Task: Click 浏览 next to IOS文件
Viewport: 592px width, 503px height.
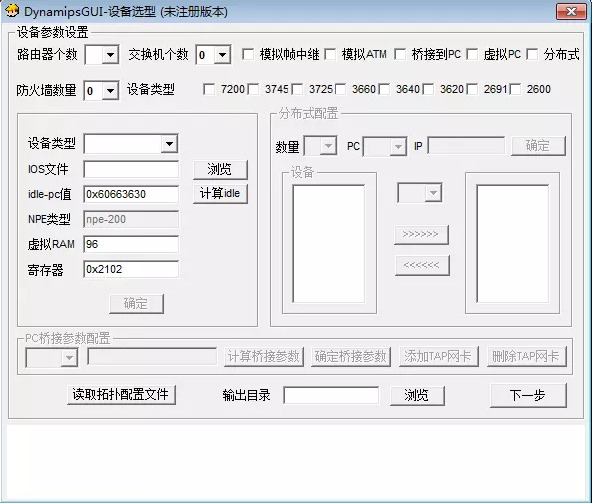Action: 220,170
